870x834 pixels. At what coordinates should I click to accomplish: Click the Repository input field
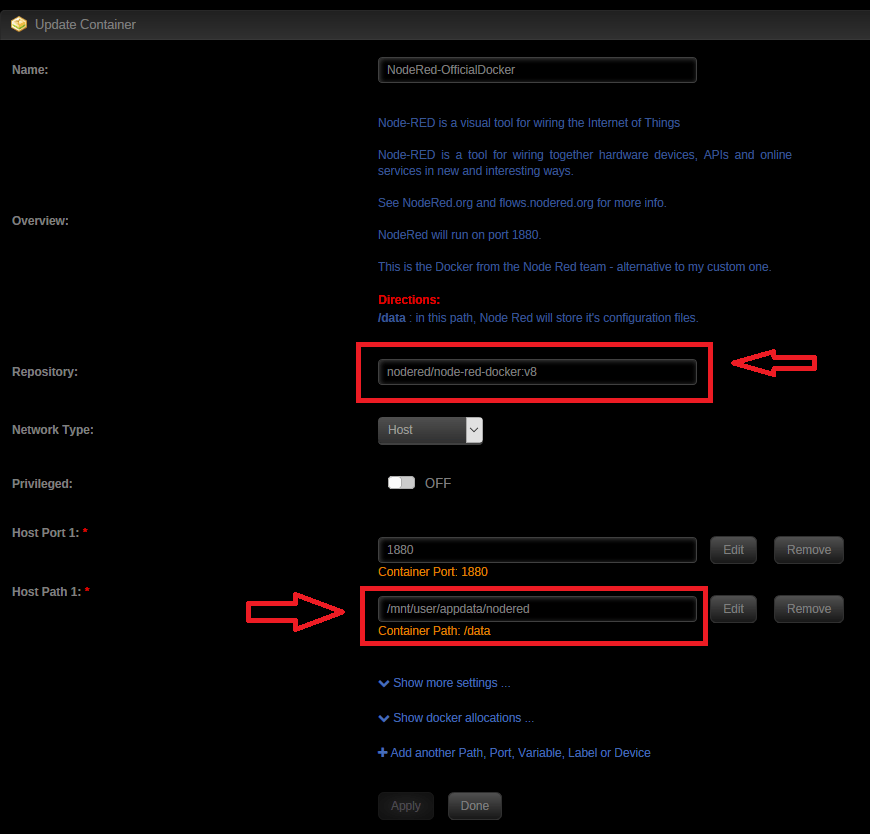[537, 372]
